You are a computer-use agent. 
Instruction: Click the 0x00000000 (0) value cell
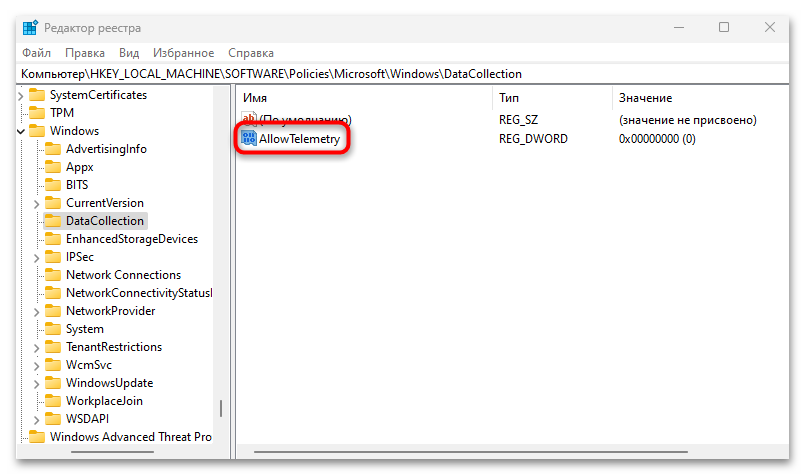[x=657, y=139]
